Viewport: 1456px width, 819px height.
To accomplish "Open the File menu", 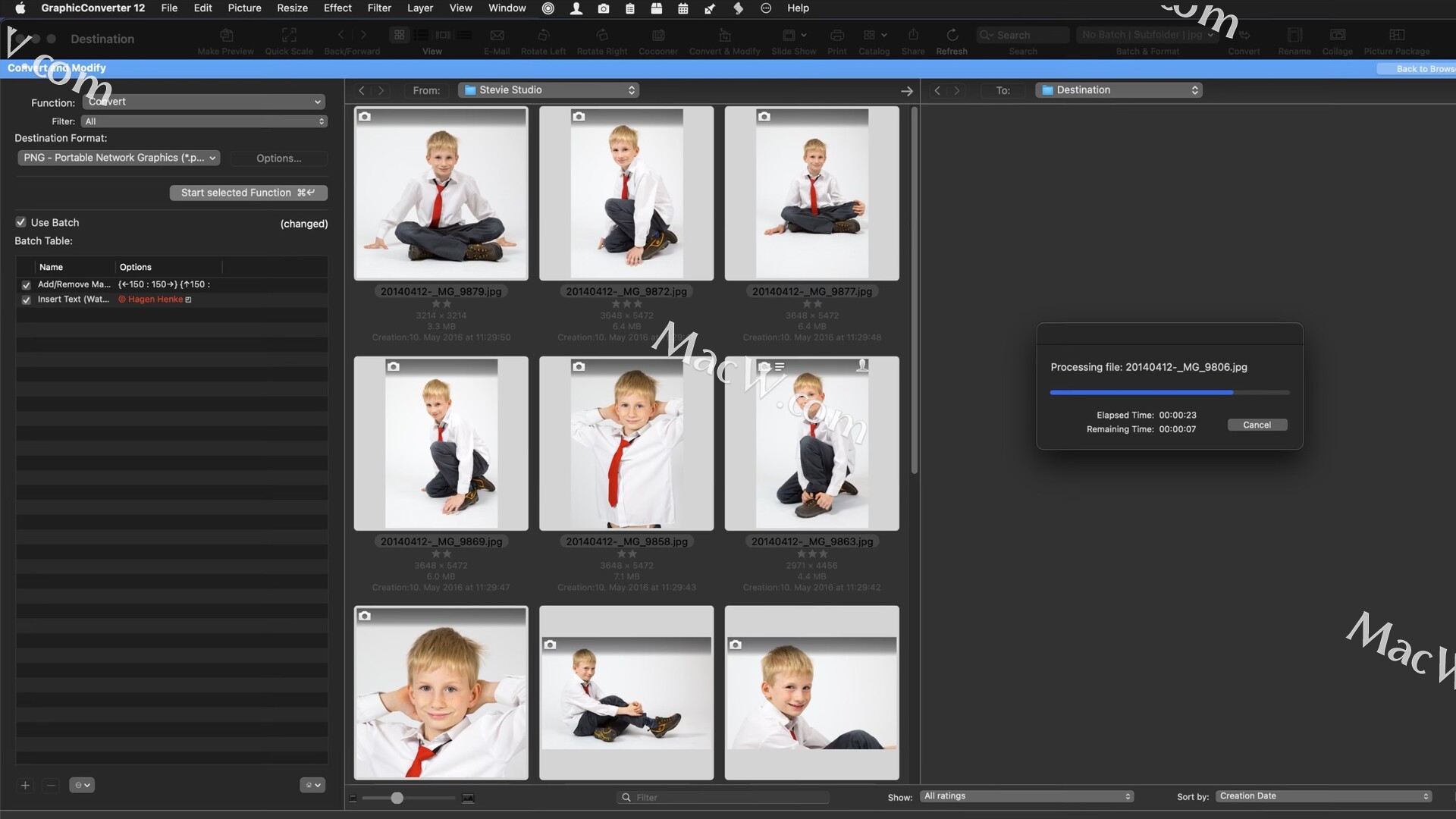I will click(x=169, y=8).
